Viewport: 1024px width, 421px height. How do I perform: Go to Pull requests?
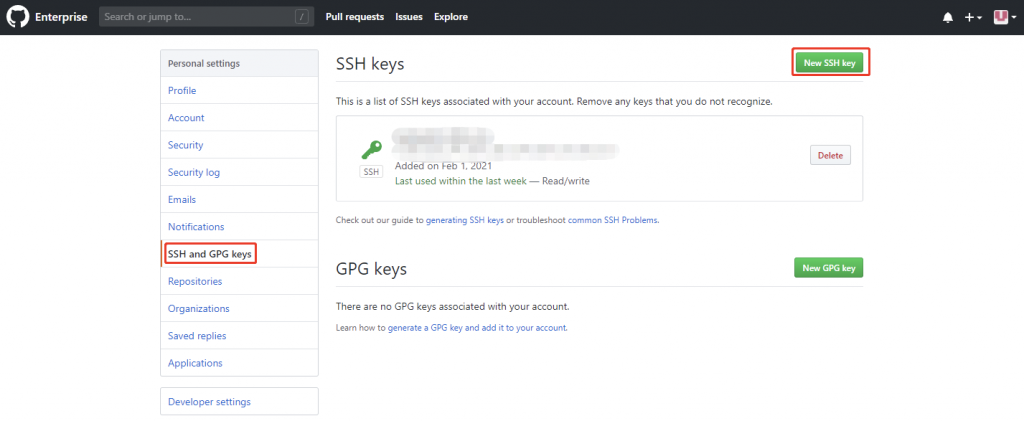click(355, 17)
